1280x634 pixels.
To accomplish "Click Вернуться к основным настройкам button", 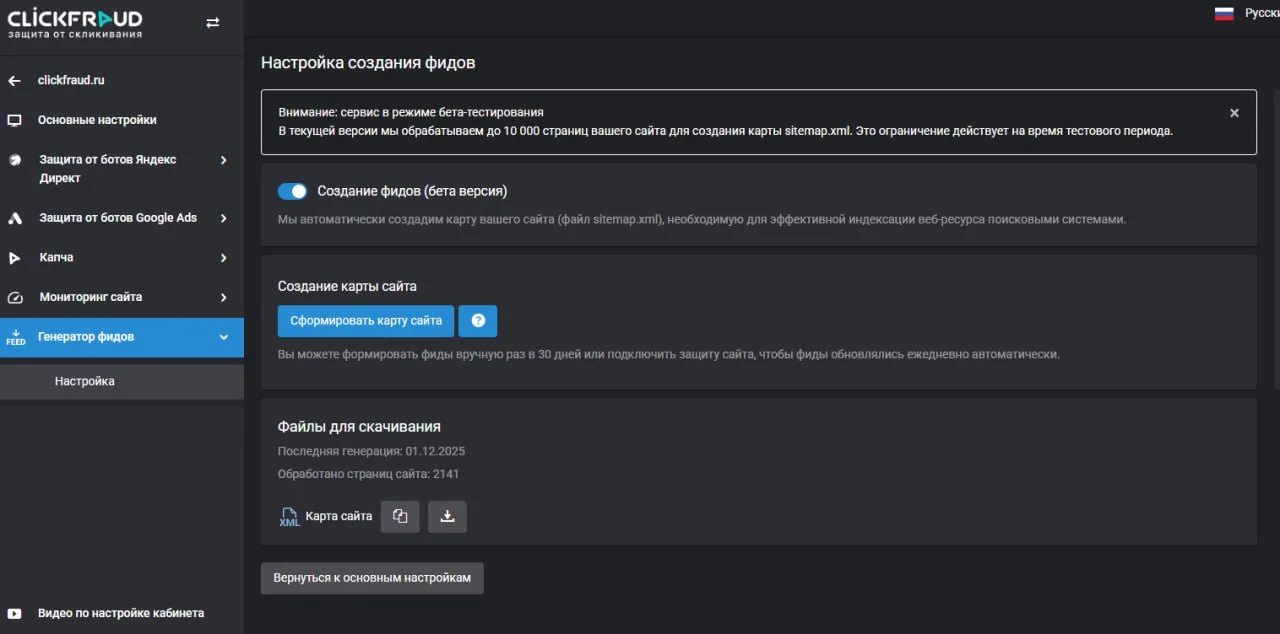I will click(372, 578).
